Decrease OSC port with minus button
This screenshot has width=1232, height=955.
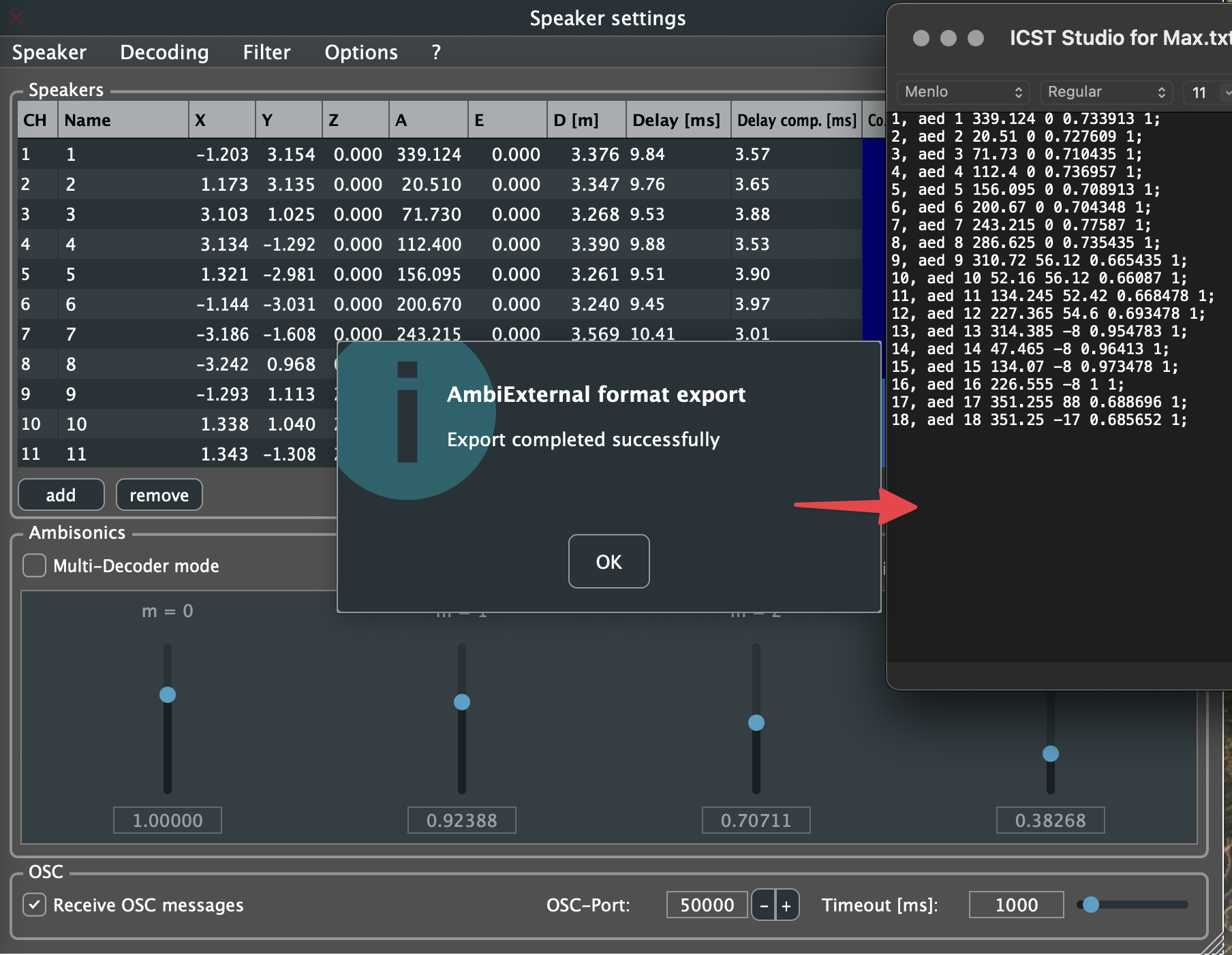coord(764,905)
